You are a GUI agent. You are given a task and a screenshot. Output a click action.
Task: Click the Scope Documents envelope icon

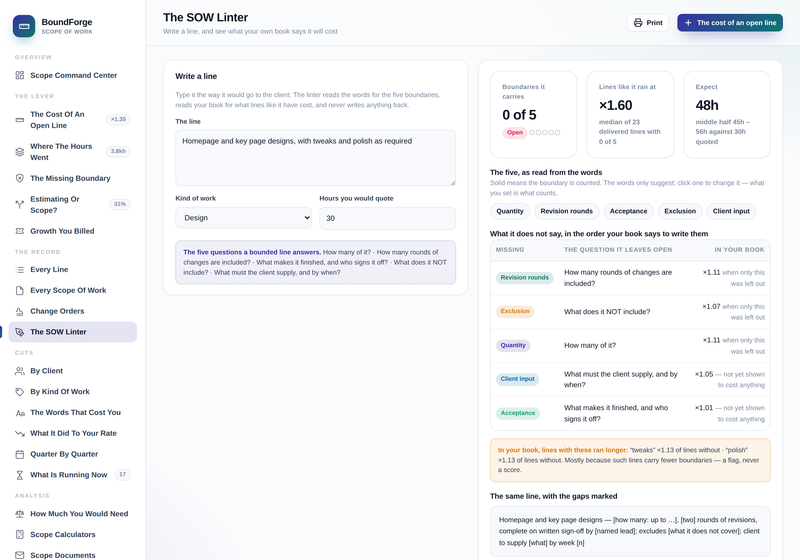click(x=19, y=555)
